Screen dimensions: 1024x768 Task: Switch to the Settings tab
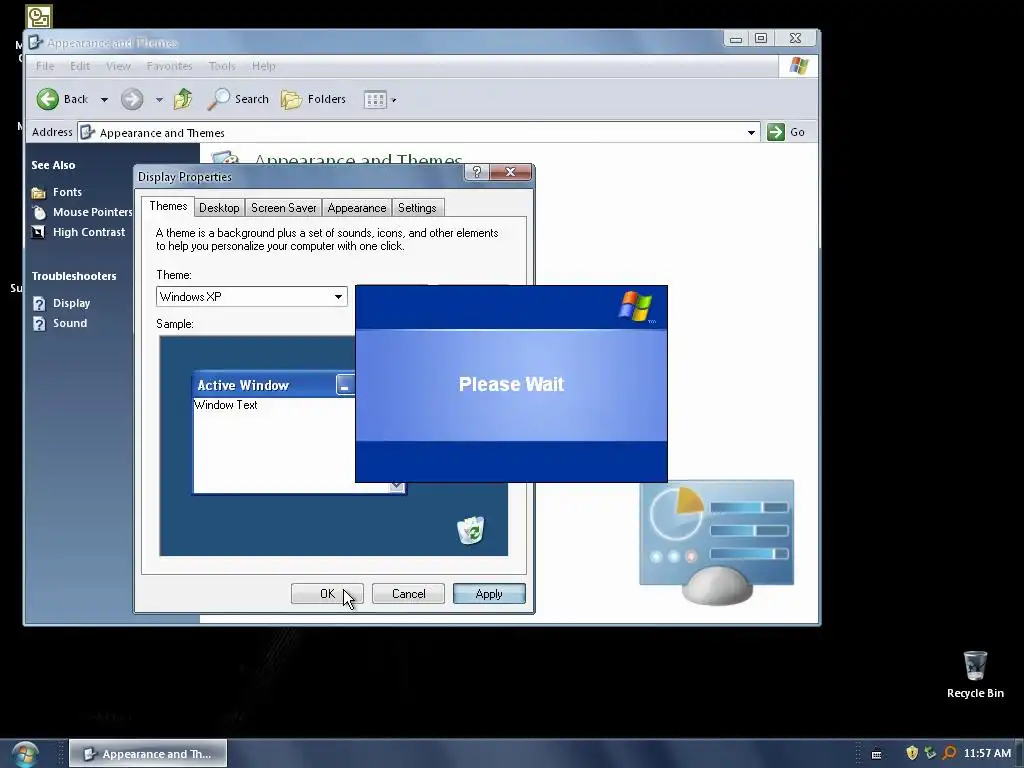pyautogui.click(x=417, y=208)
